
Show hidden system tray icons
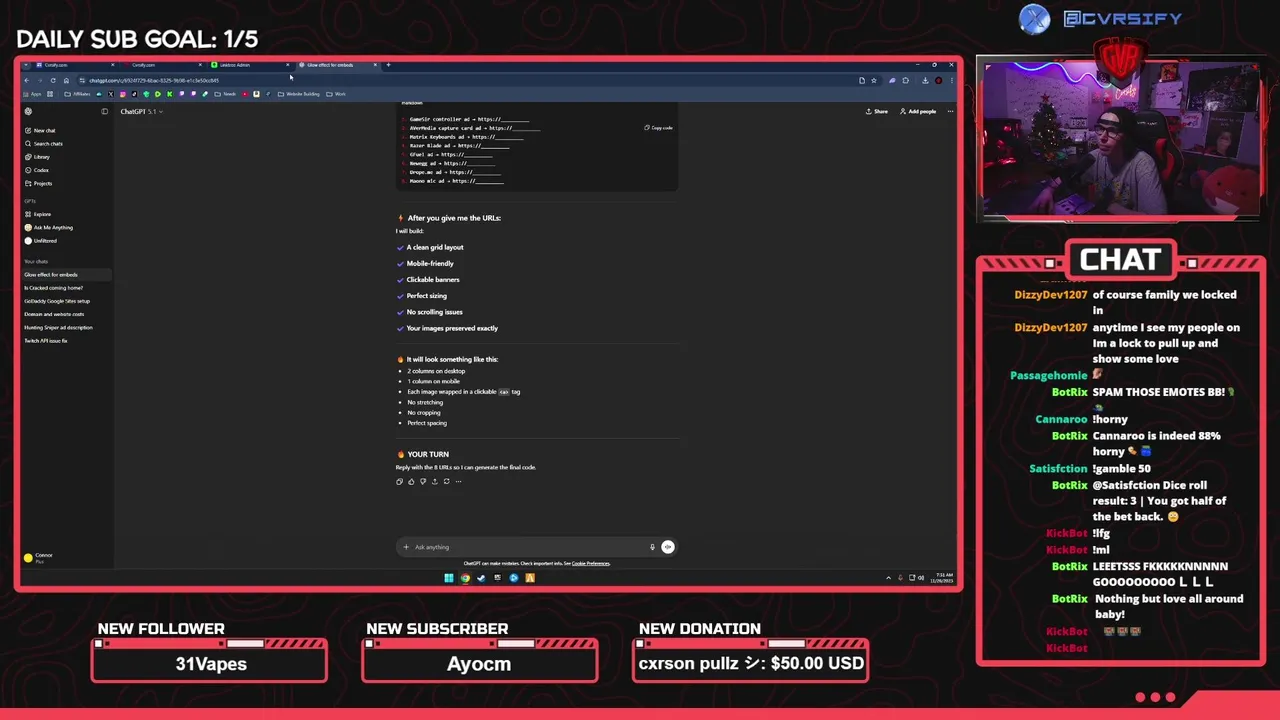tap(888, 578)
